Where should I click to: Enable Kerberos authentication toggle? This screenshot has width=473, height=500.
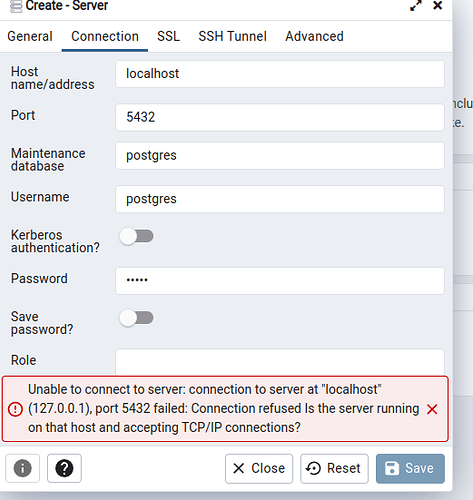click(x=136, y=236)
